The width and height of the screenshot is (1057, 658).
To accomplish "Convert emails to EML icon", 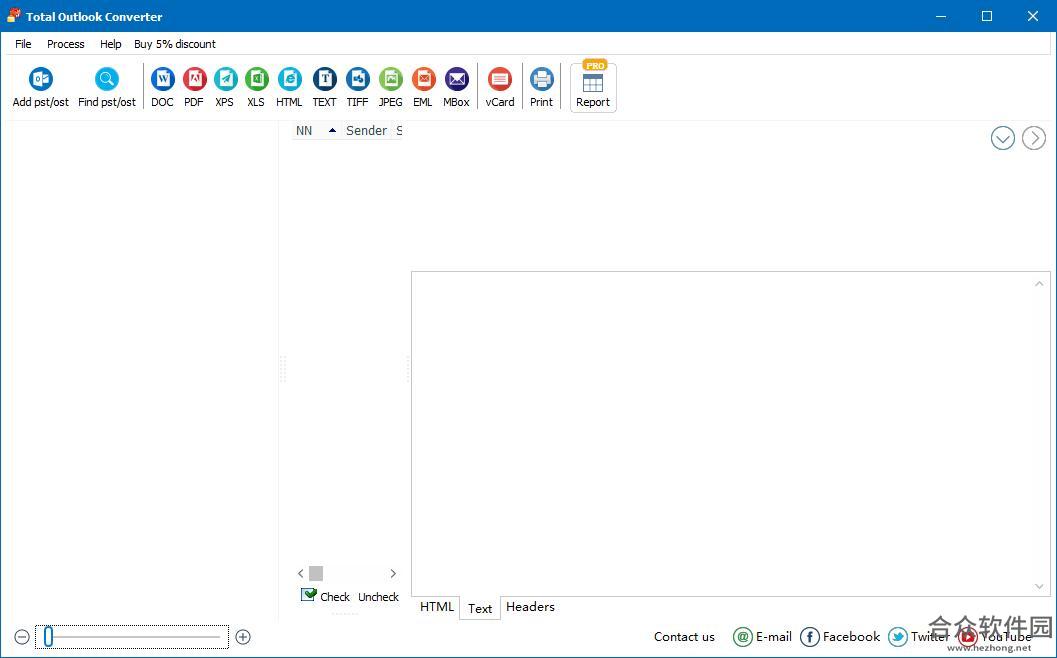I will point(423,80).
